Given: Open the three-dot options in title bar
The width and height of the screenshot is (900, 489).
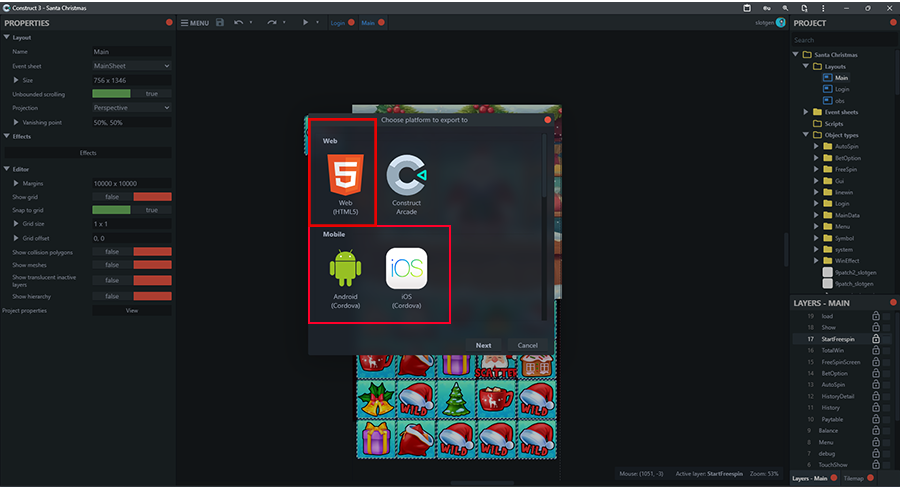Looking at the screenshot, I should coord(823,8).
